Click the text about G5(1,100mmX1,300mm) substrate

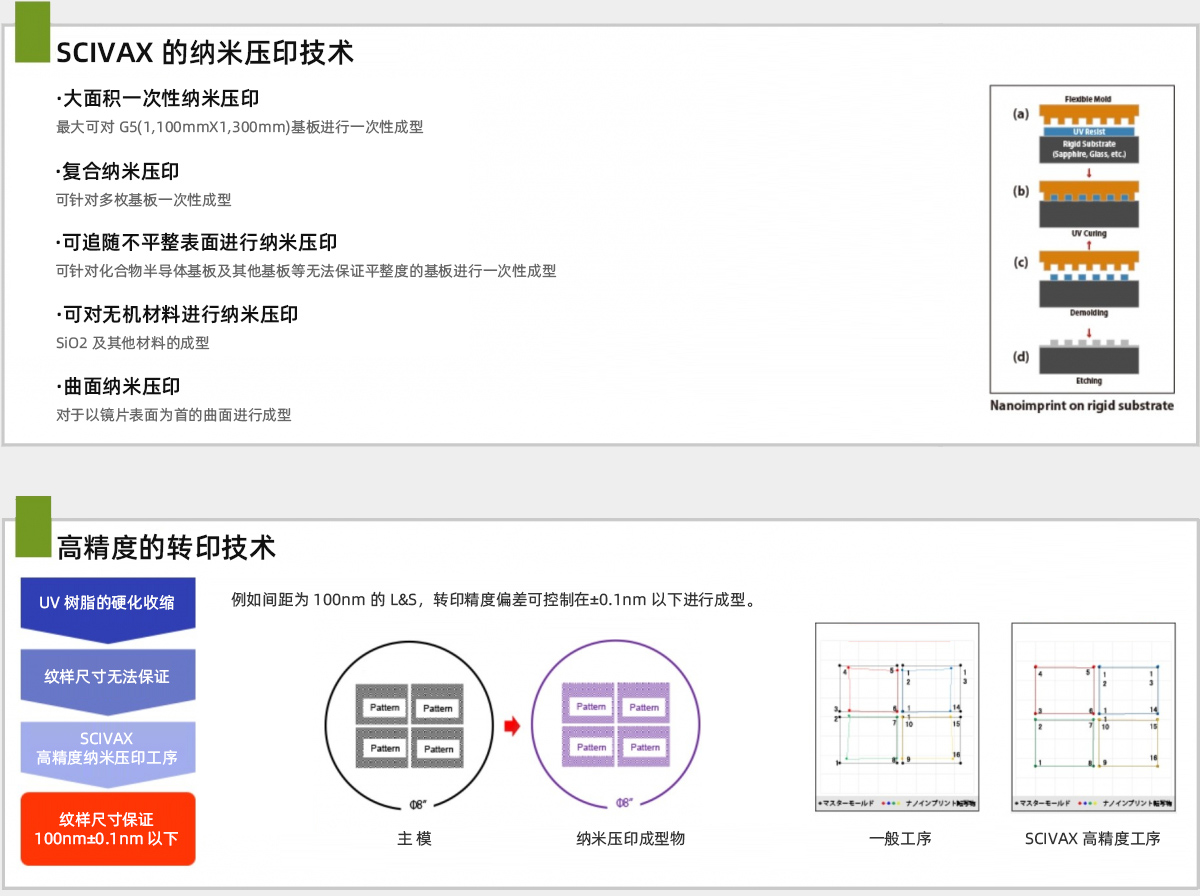click(240, 127)
